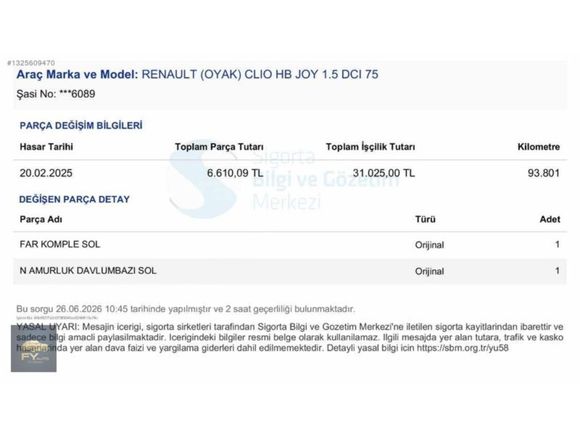
Task: Click the Hasar Tarihi column header
Action: pyautogui.click(x=46, y=147)
